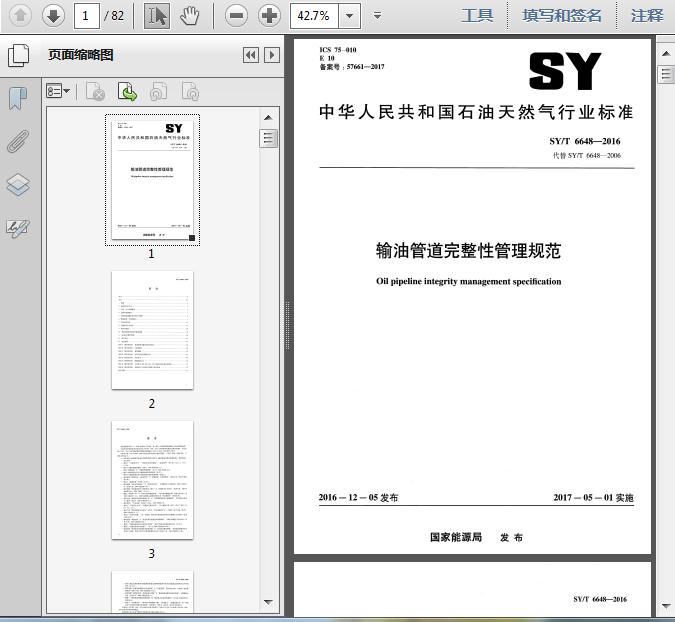Switch to the hand pan tool
This screenshot has height=622, width=675.
189,16
